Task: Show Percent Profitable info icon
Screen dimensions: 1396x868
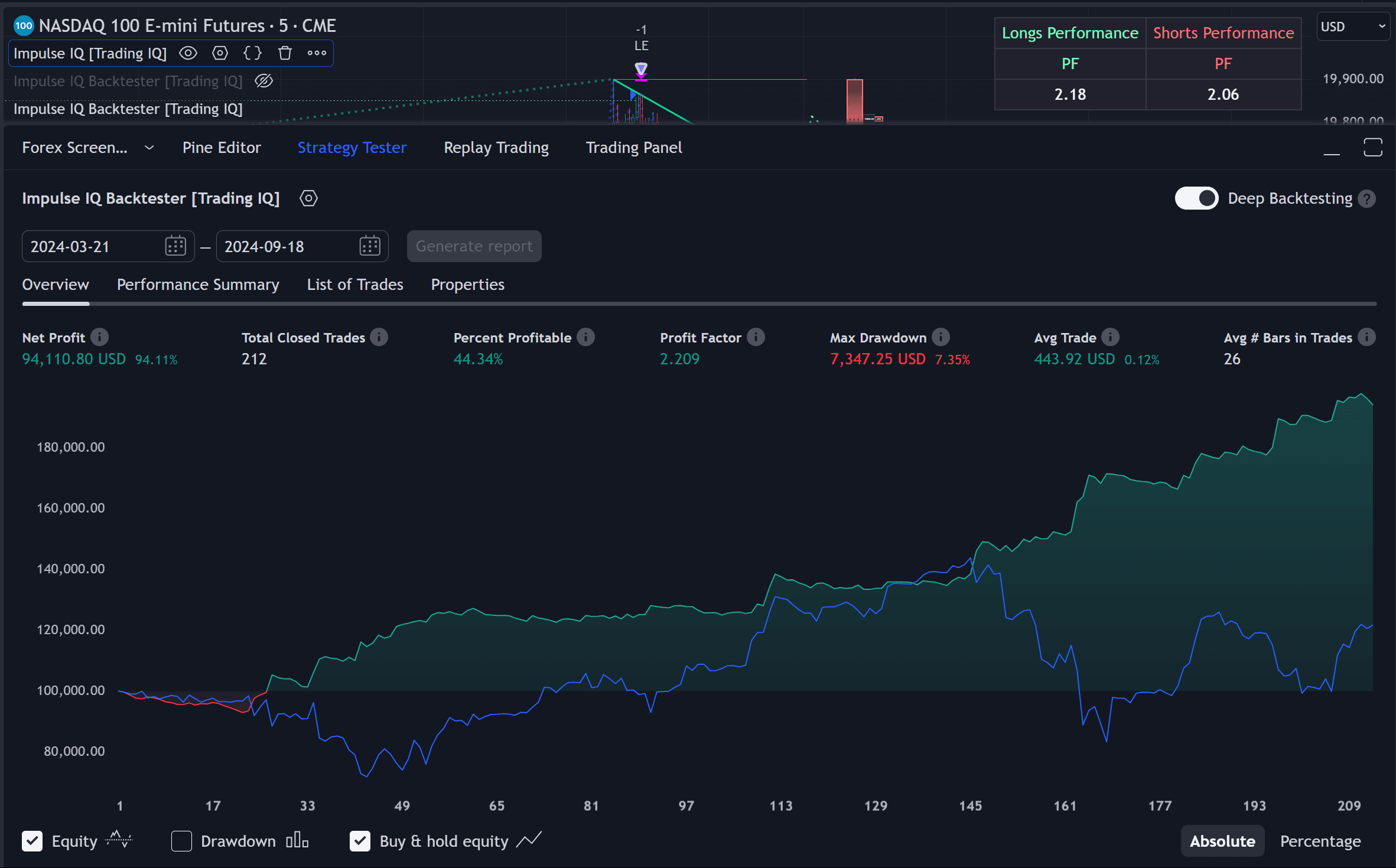Action: coord(585,337)
